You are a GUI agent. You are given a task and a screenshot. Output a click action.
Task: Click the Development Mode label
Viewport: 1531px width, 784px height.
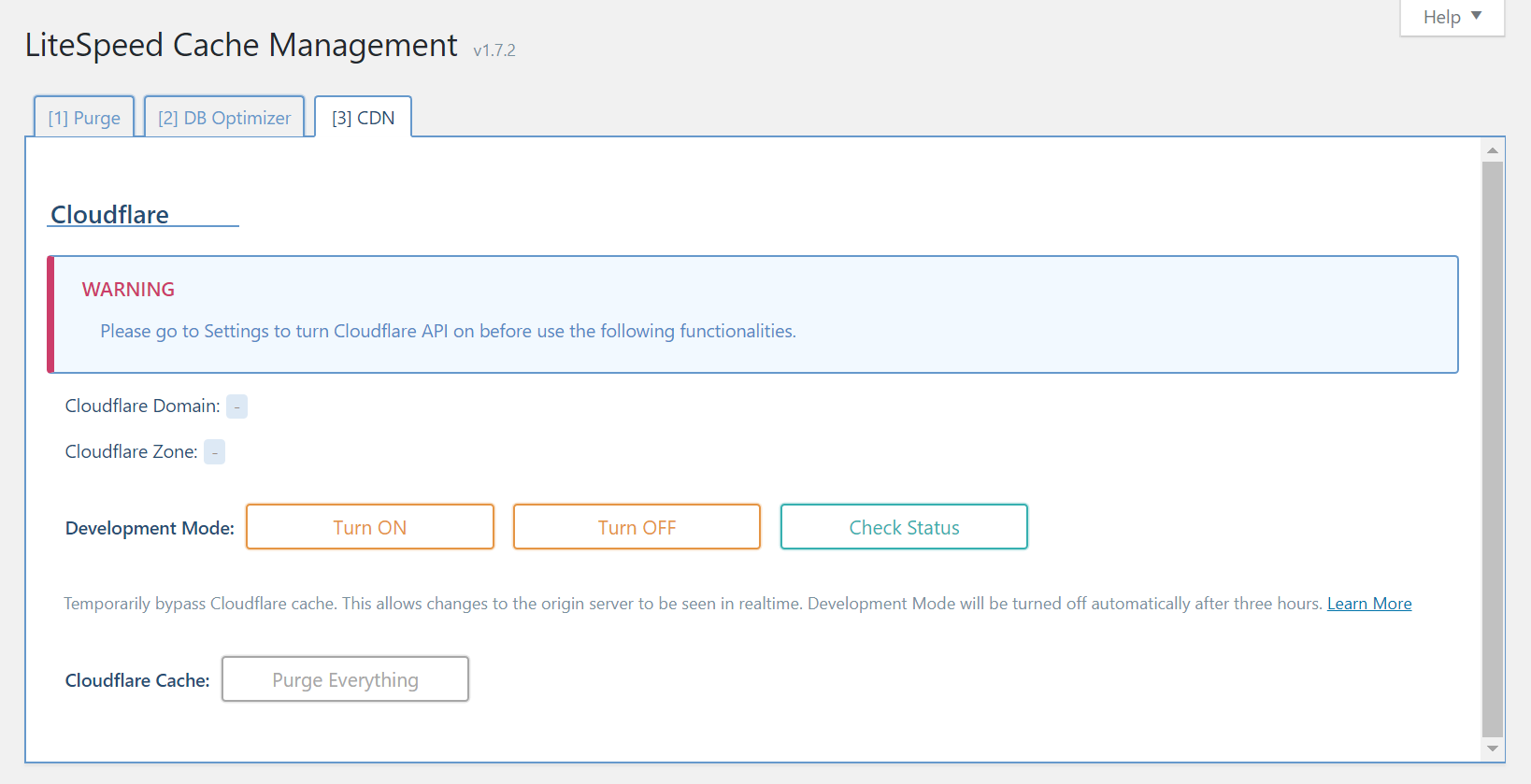(150, 528)
